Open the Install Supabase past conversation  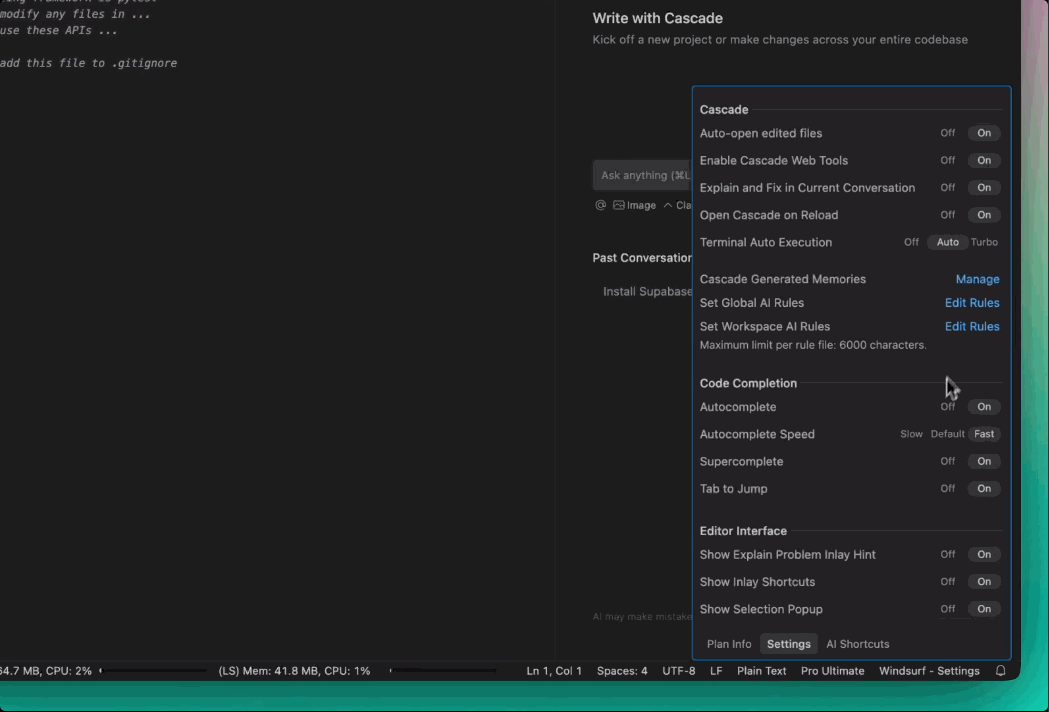pos(647,292)
